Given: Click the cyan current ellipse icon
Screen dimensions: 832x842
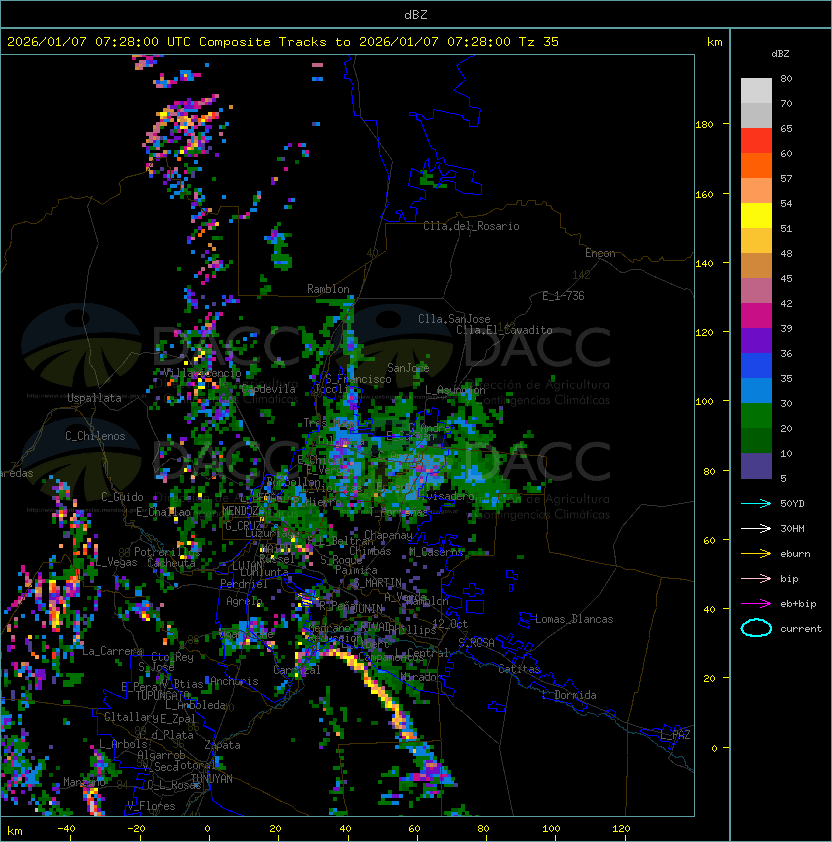Looking at the screenshot, I should (x=756, y=628).
